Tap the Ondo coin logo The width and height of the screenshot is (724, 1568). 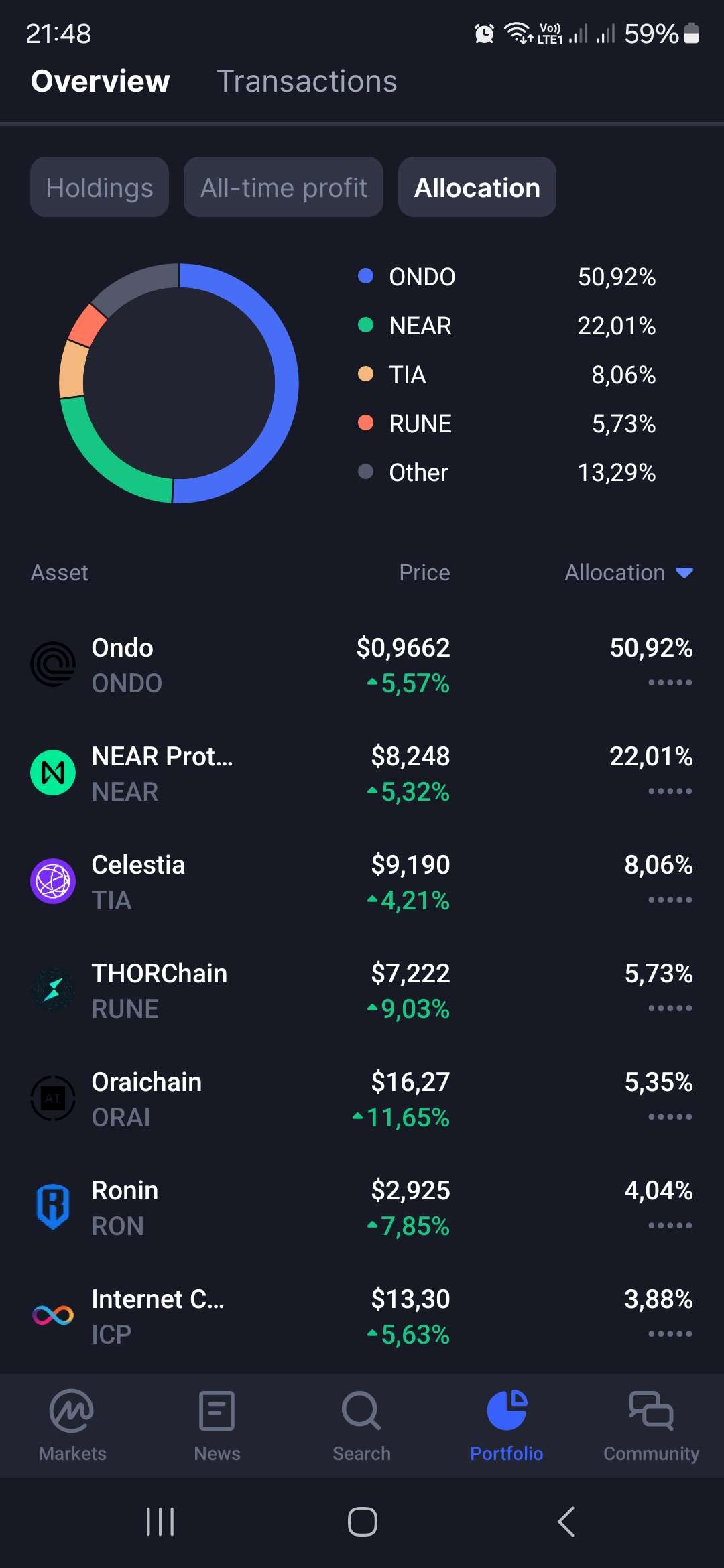[53, 665]
